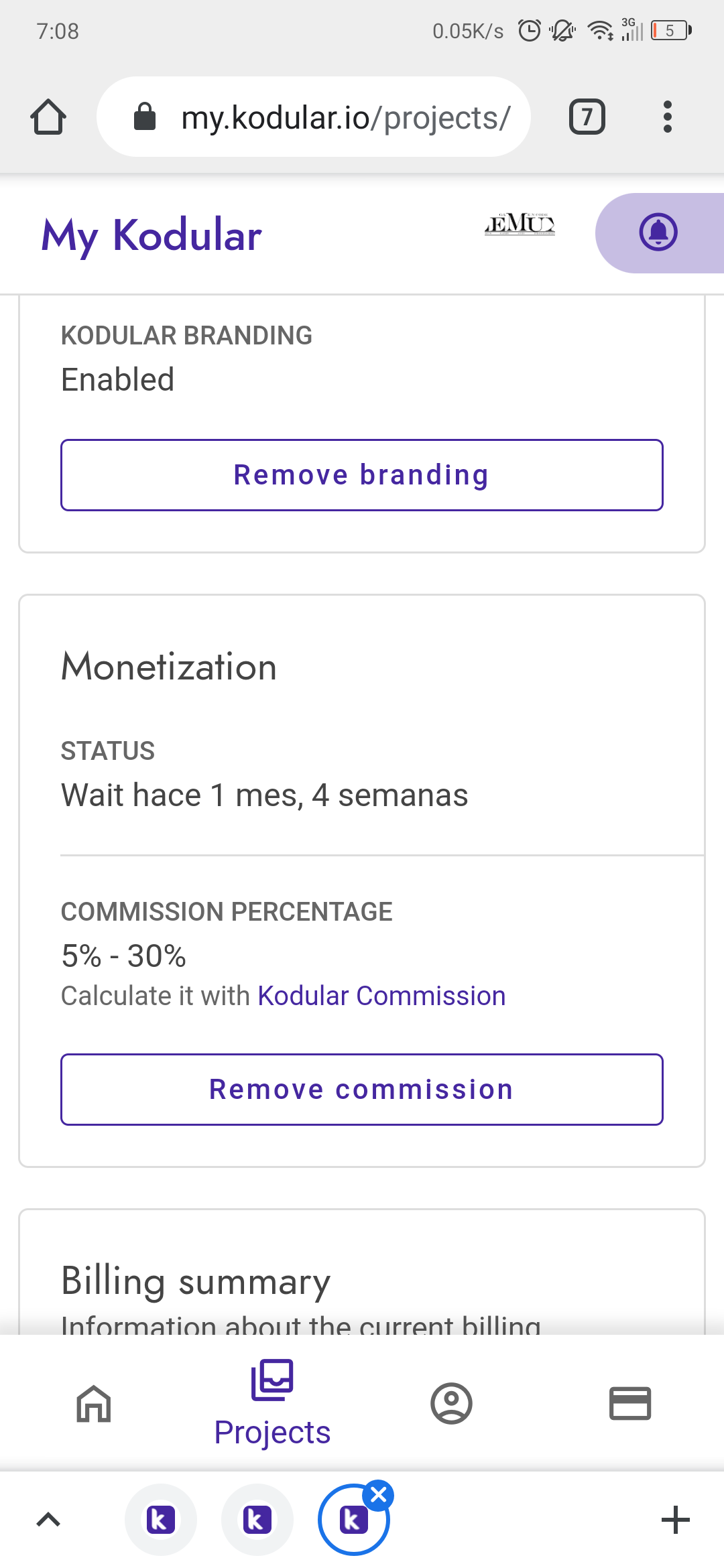
Task: Open the Kodular Commission link
Action: (381, 996)
